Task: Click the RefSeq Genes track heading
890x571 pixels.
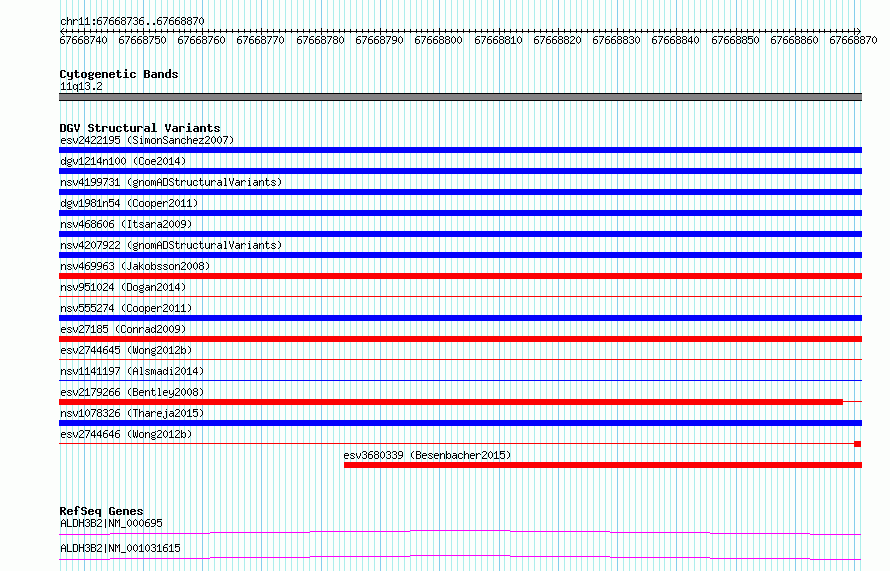Action: [101, 511]
